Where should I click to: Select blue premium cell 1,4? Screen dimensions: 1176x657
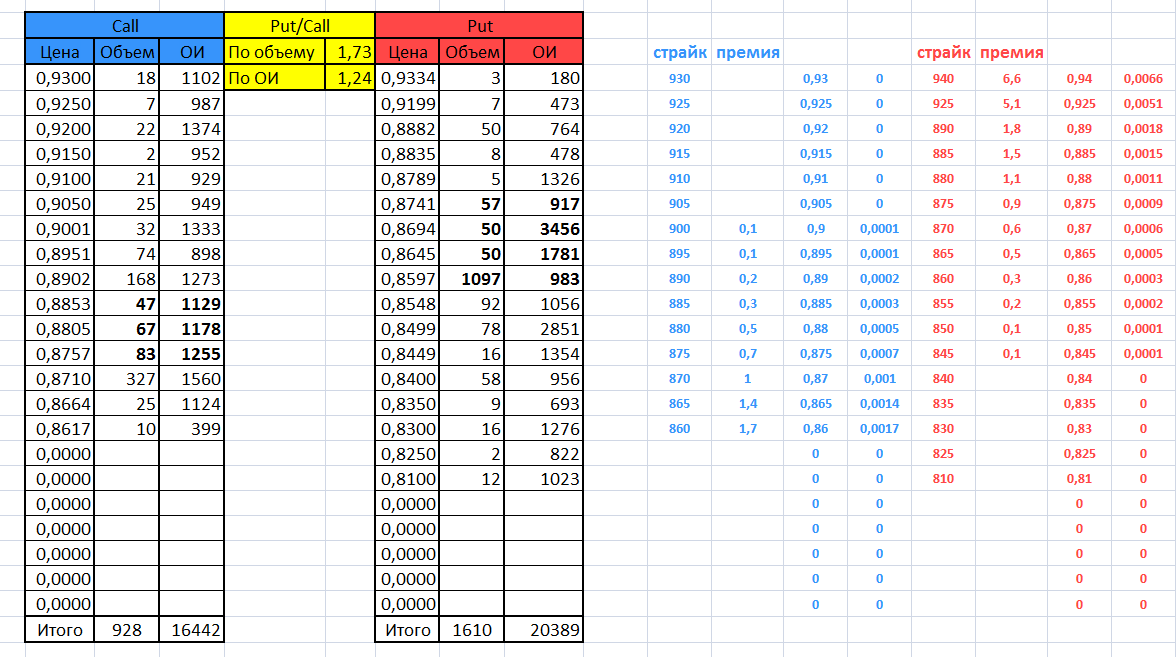(748, 404)
